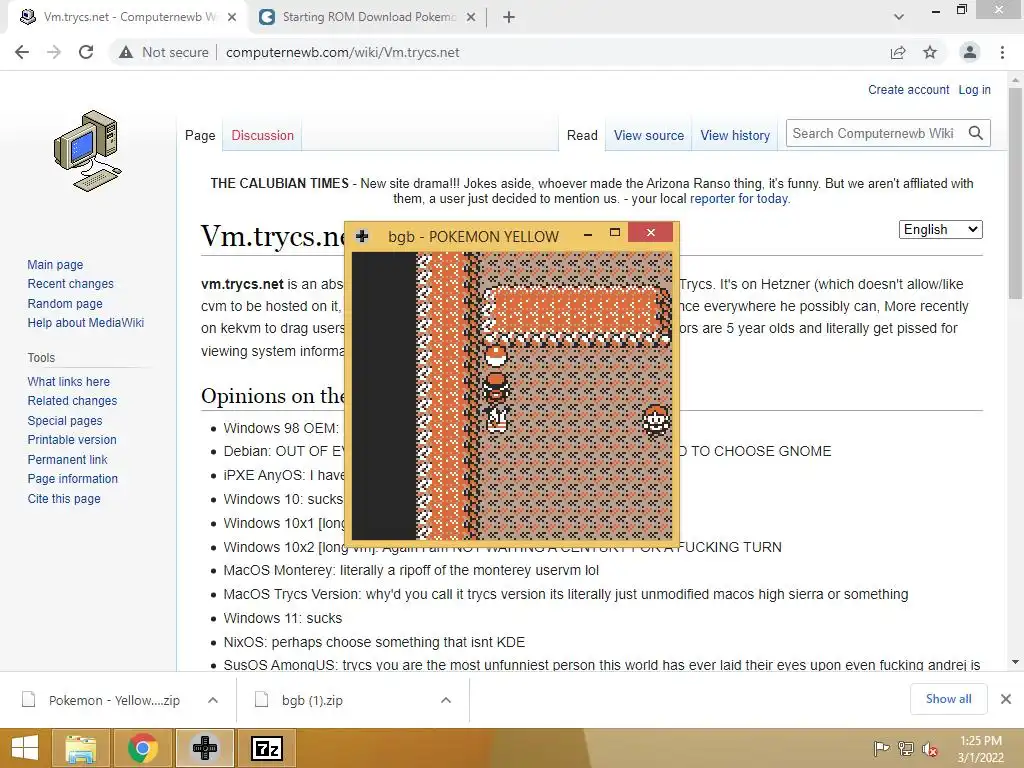Click the reporter for today link

coord(739,199)
